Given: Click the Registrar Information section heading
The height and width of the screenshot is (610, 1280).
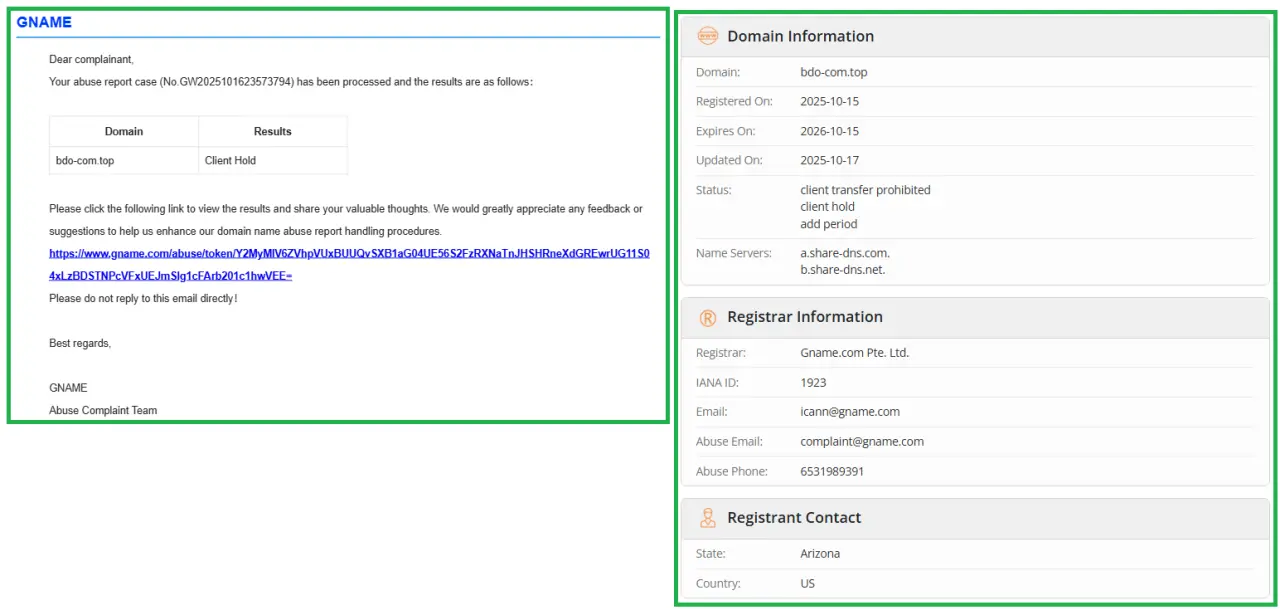Looking at the screenshot, I should point(805,317).
